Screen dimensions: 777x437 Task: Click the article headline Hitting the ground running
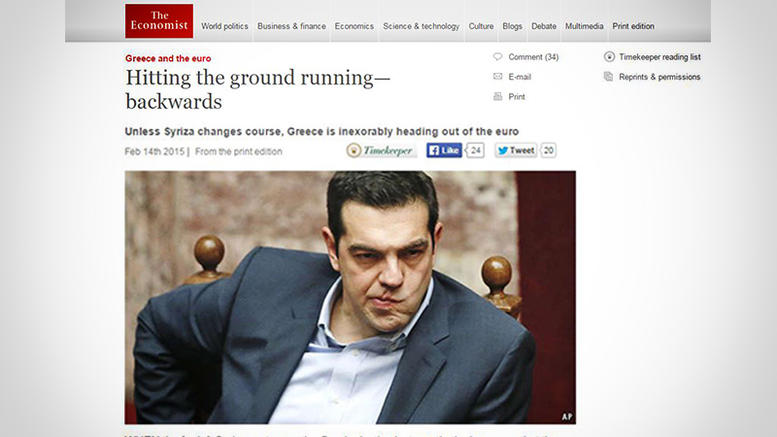[x=258, y=90]
